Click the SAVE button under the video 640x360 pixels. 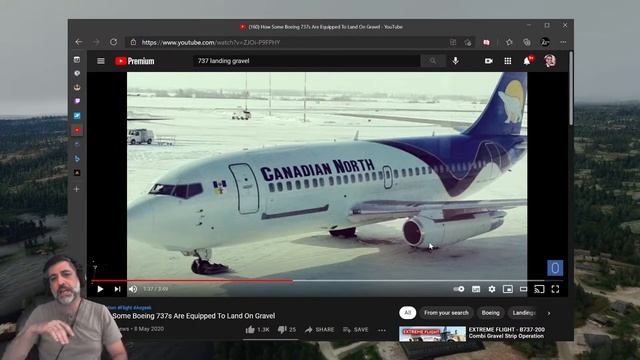point(356,329)
